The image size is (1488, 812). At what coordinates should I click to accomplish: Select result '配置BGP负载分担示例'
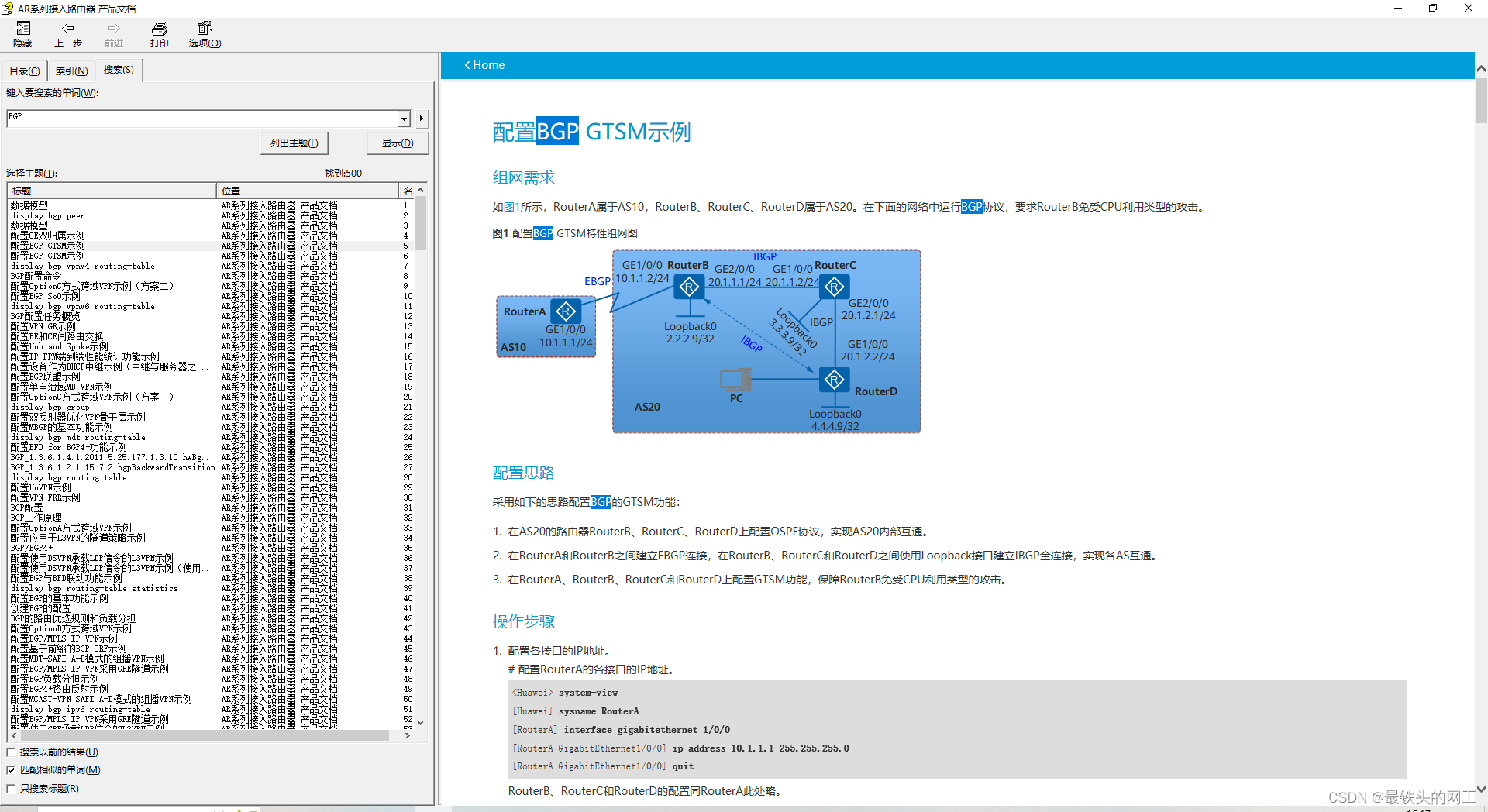pyautogui.click(x=55, y=680)
